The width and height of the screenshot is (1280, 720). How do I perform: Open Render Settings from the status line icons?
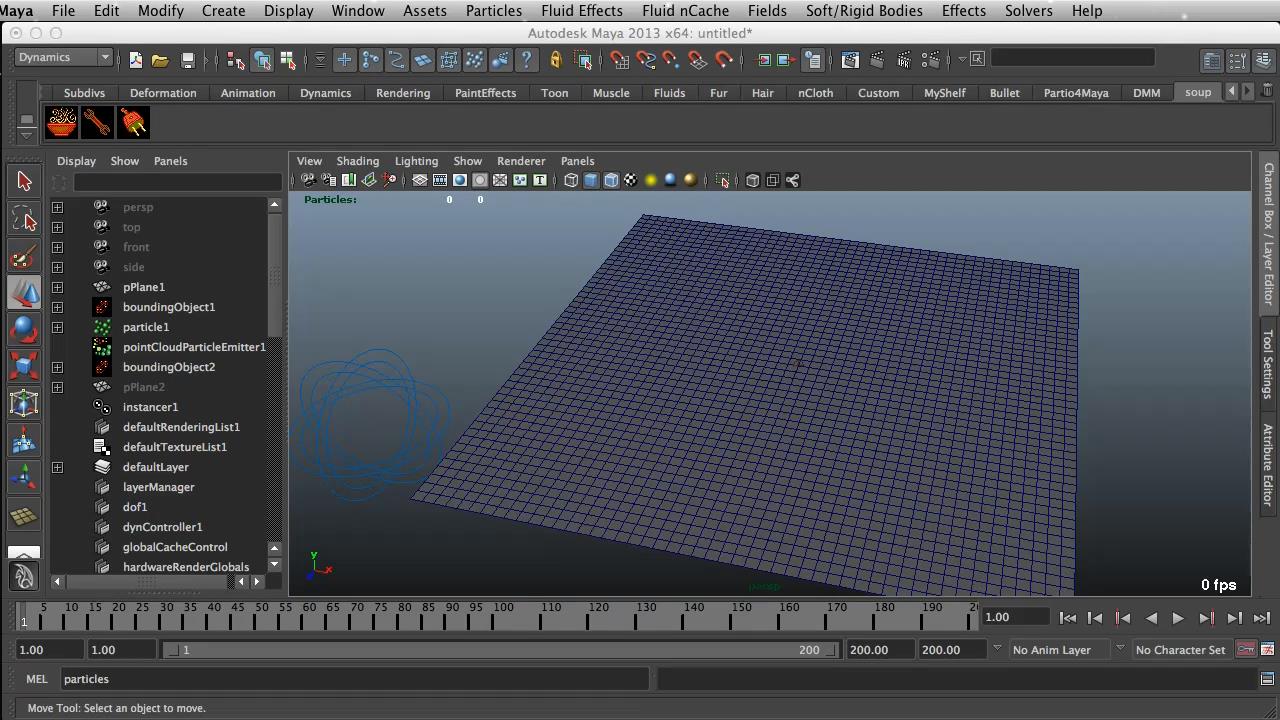929,60
